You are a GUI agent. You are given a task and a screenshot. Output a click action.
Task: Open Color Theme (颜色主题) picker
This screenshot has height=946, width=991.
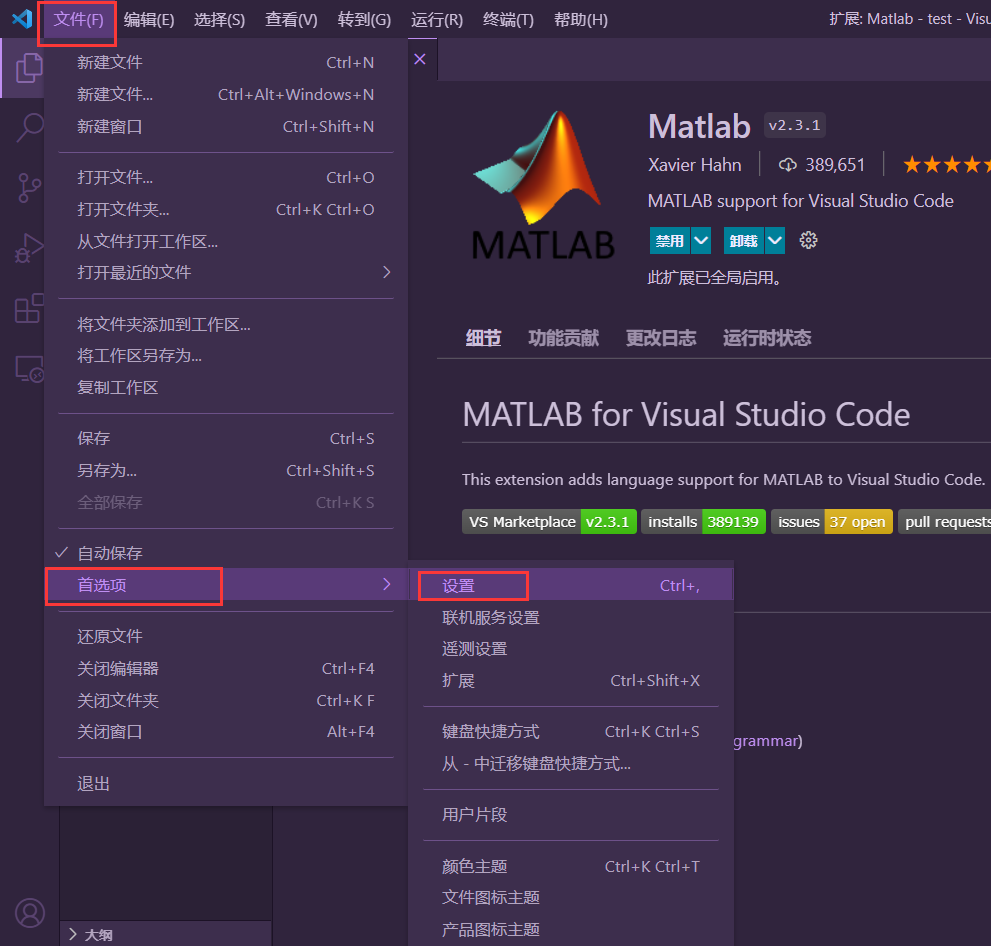572,866
